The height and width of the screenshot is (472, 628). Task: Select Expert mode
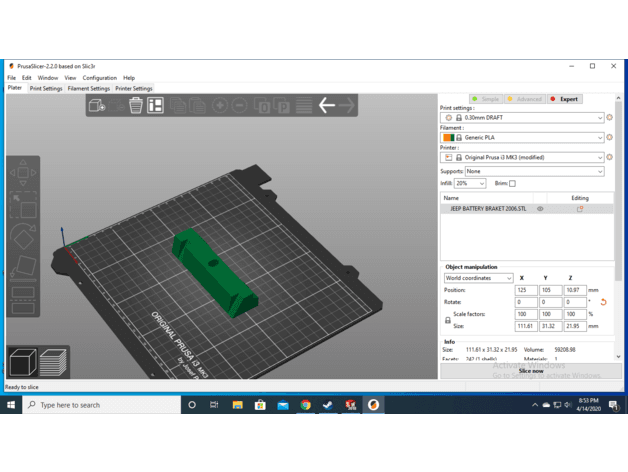[565, 99]
